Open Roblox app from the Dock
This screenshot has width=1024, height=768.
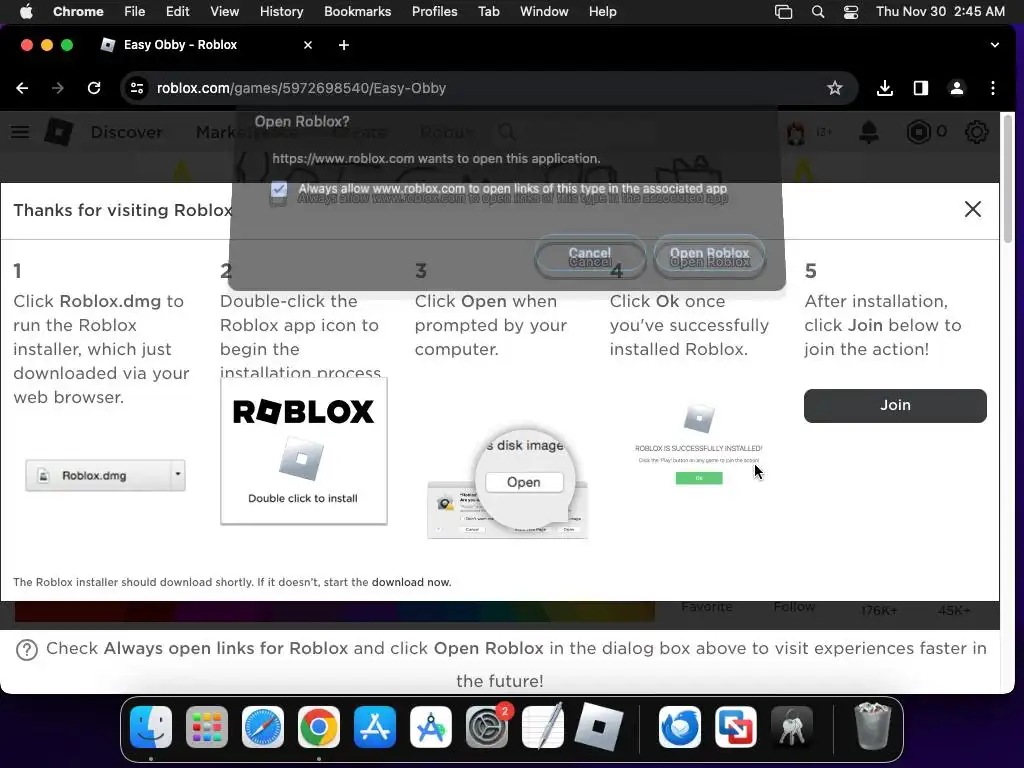[599, 727]
